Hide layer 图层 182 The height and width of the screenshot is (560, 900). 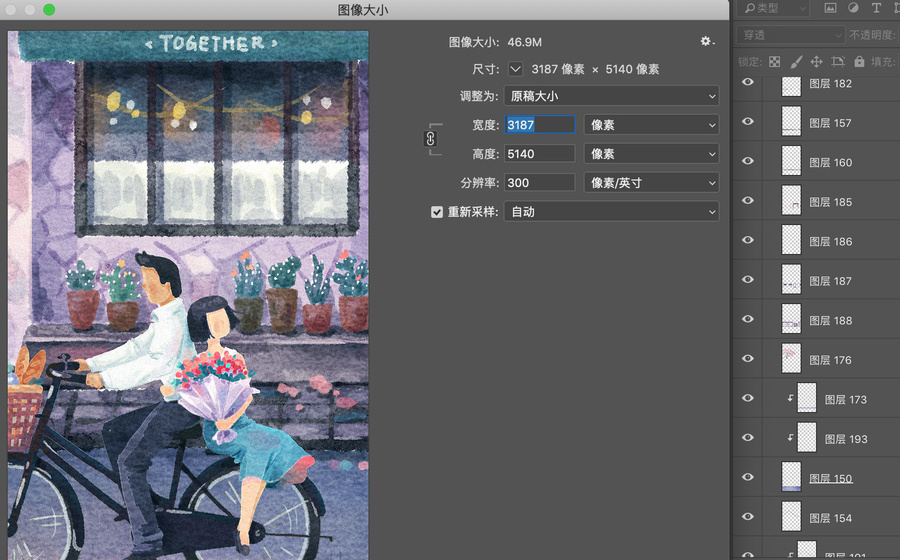[x=747, y=82]
